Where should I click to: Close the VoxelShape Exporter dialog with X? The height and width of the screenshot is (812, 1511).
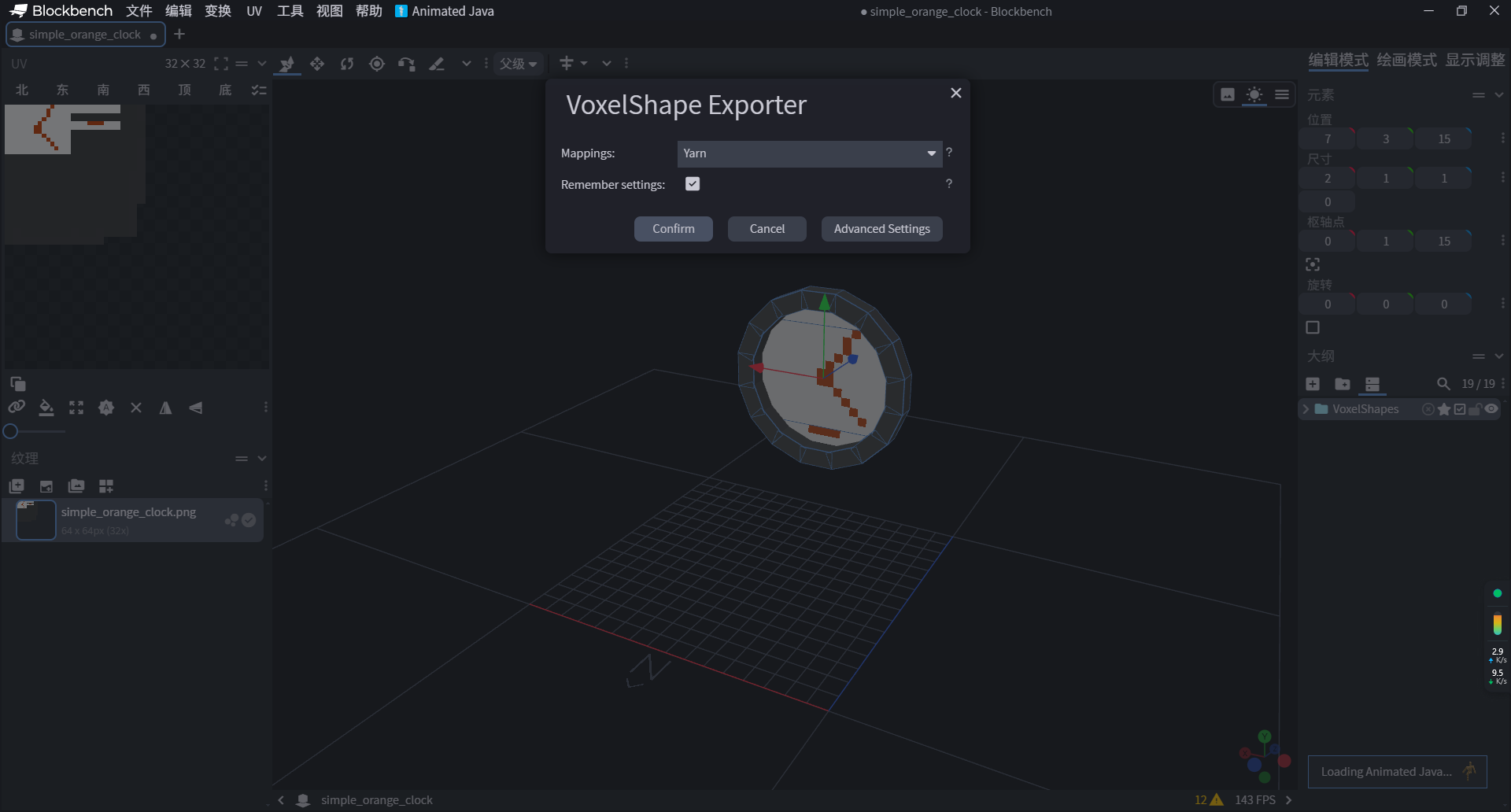(x=955, y=93)
